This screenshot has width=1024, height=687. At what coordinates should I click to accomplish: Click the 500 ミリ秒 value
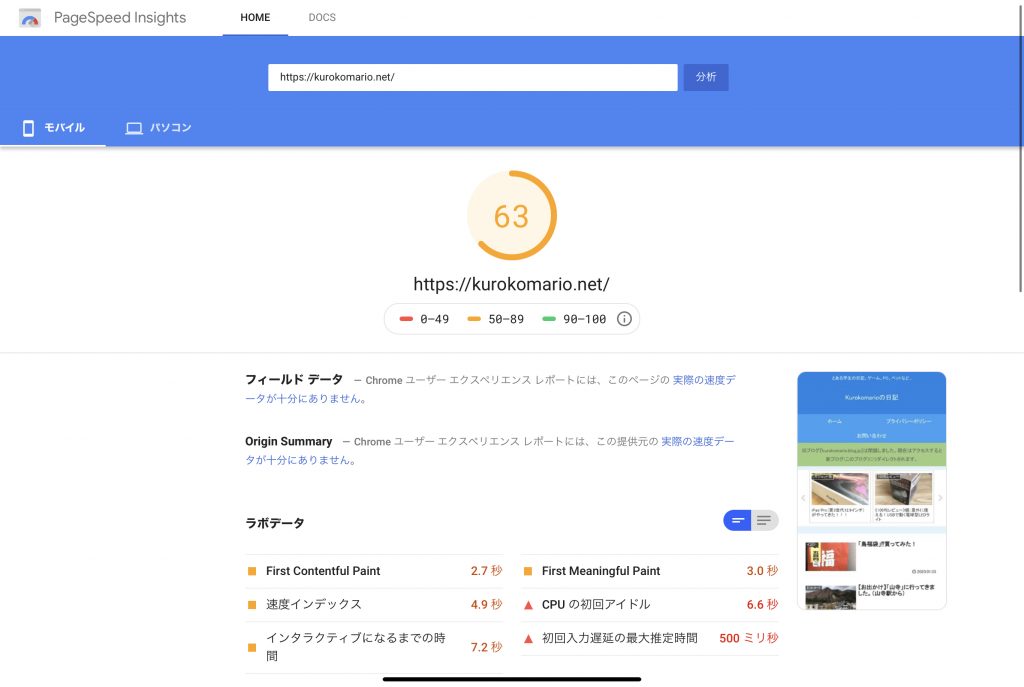(x=749, y=638)
